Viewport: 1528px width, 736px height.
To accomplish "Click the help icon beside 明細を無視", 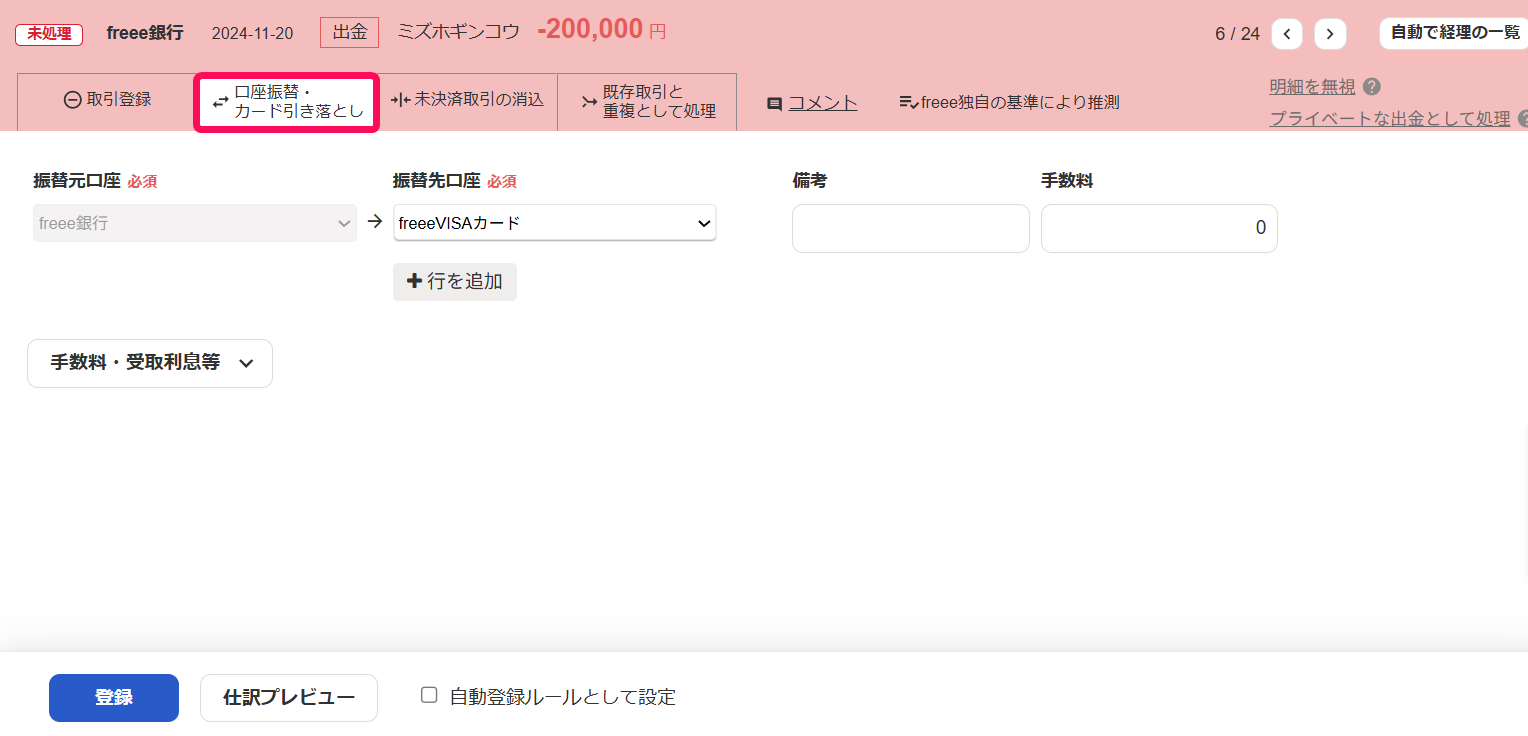I will 1372,87.
